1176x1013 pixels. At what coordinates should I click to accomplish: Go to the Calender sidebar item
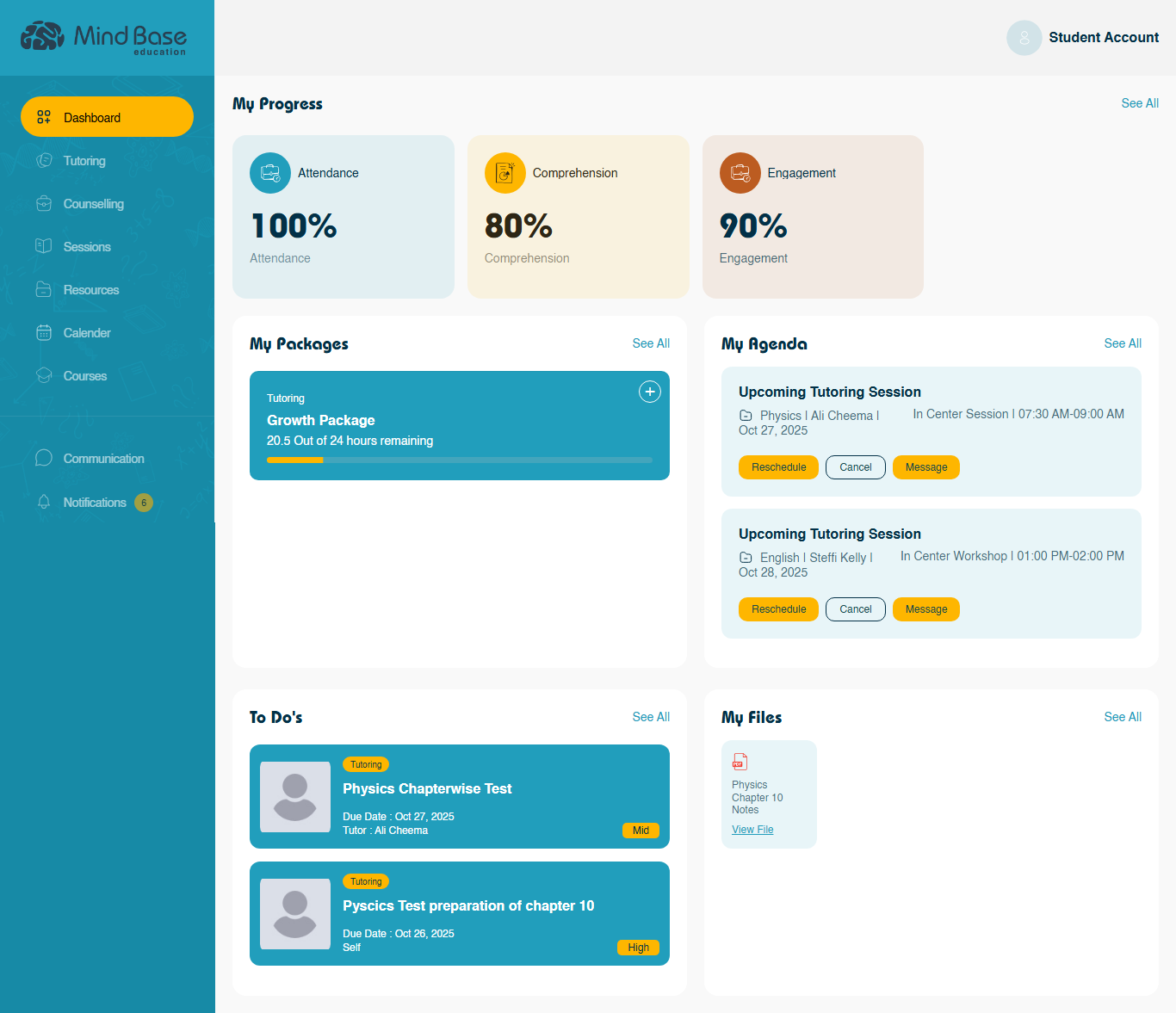click(87, 333)
